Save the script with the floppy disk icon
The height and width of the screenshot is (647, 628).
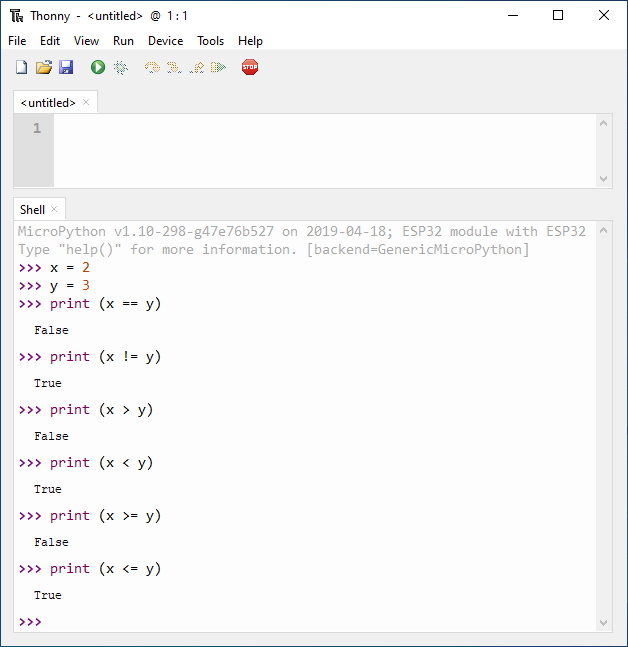tap(66, 67)
